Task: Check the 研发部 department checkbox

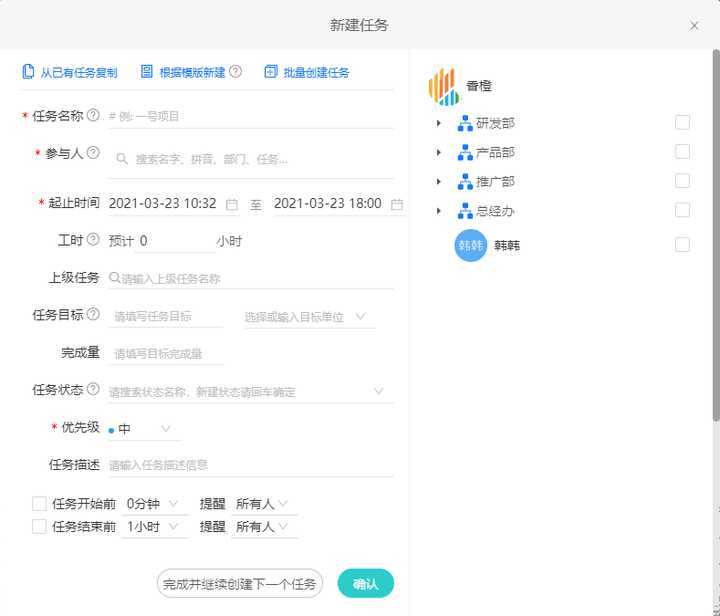Action: click(682, 123)
